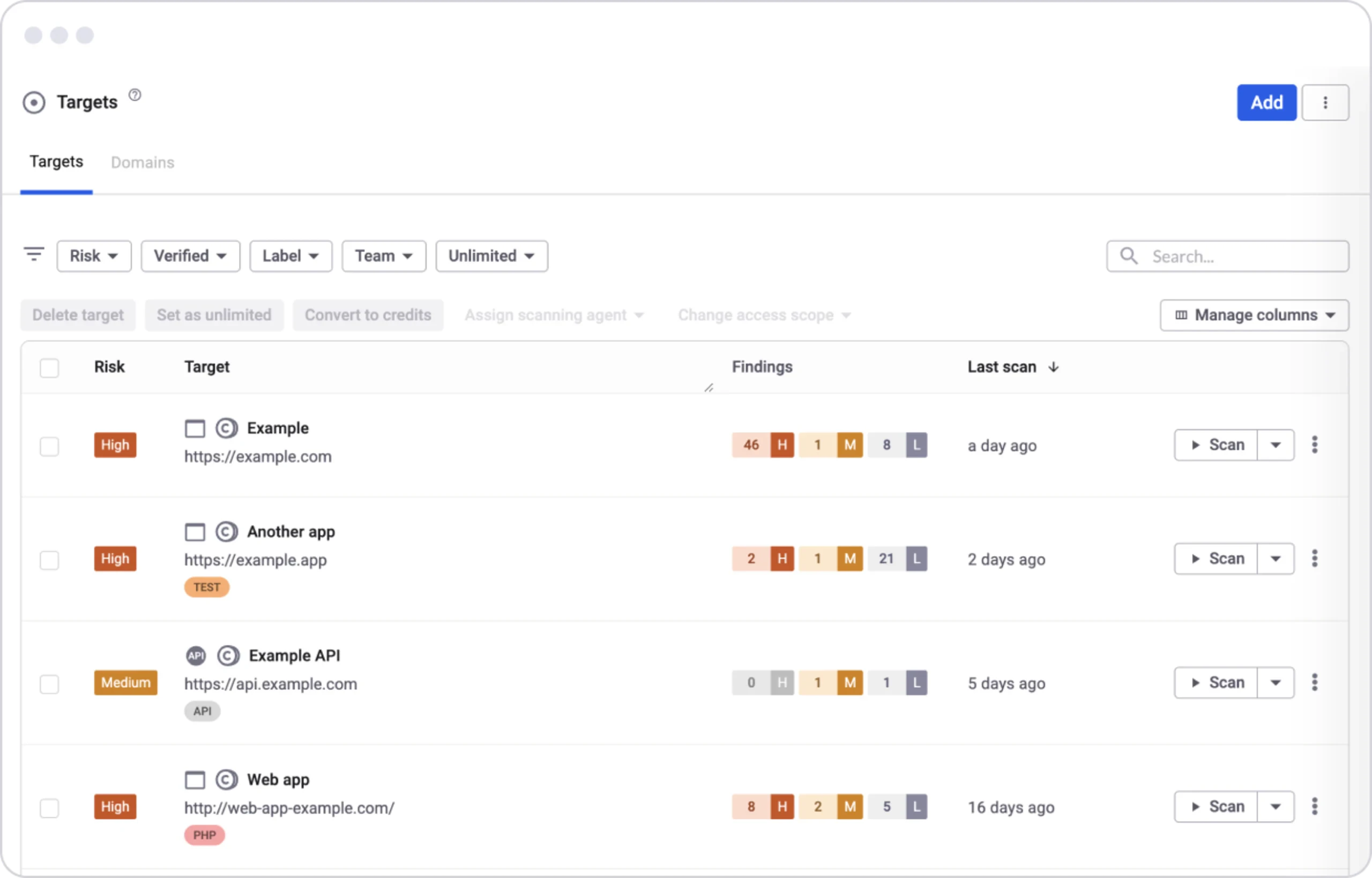Open the Scan options arrow for Another app

point(1276,559)
